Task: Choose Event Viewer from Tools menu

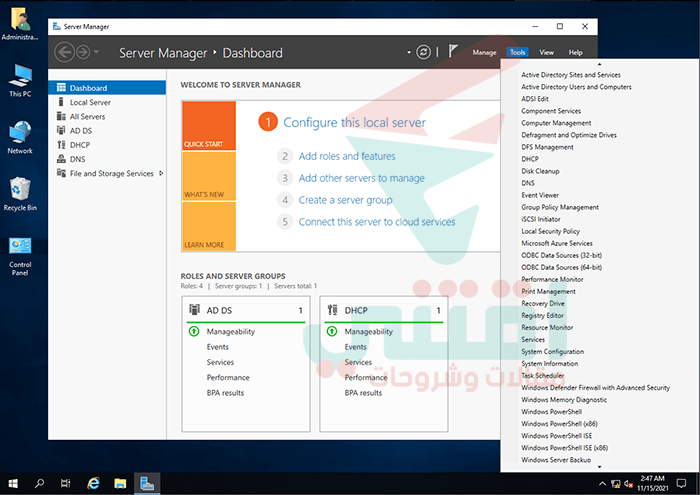Action: [540, 195]
